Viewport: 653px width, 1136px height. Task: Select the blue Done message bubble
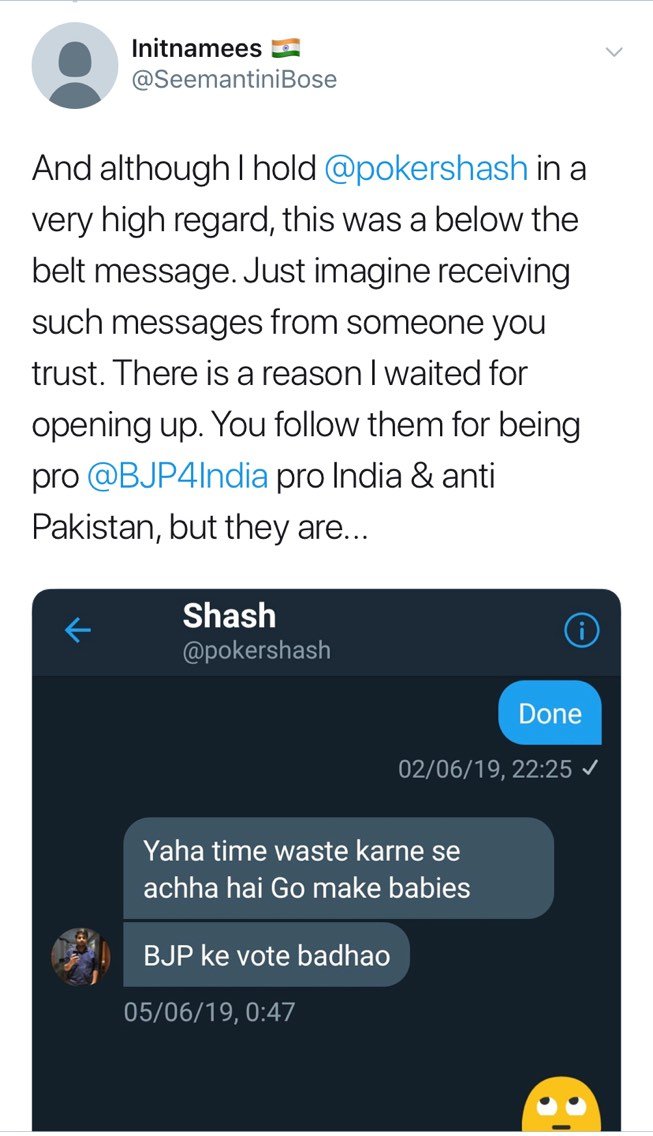pyautogui.click(x=550, y=713)
